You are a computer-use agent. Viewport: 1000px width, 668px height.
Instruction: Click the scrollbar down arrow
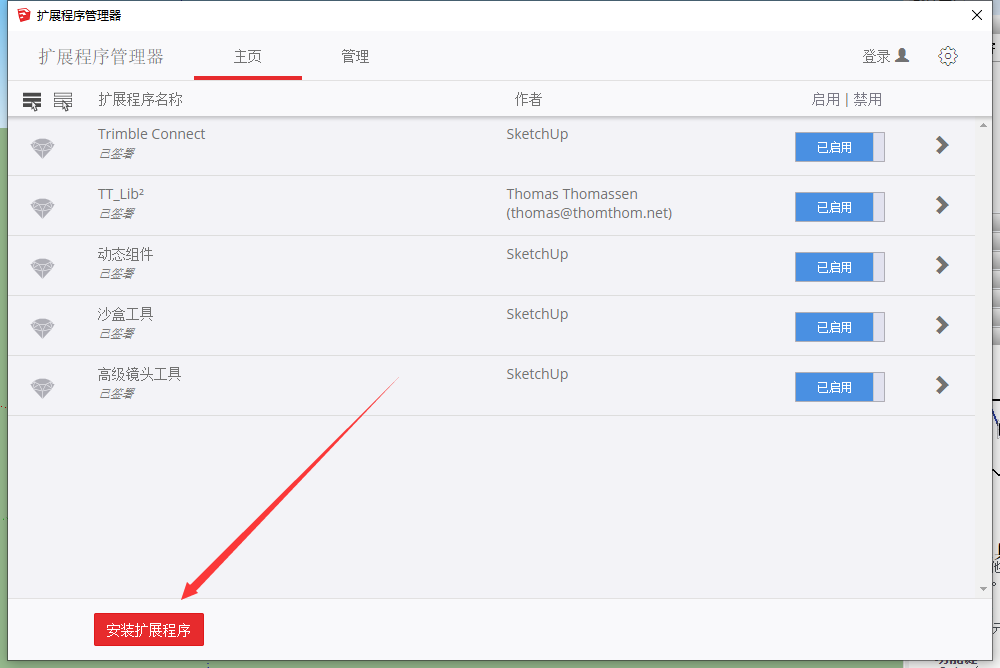(x=983, y=588)
